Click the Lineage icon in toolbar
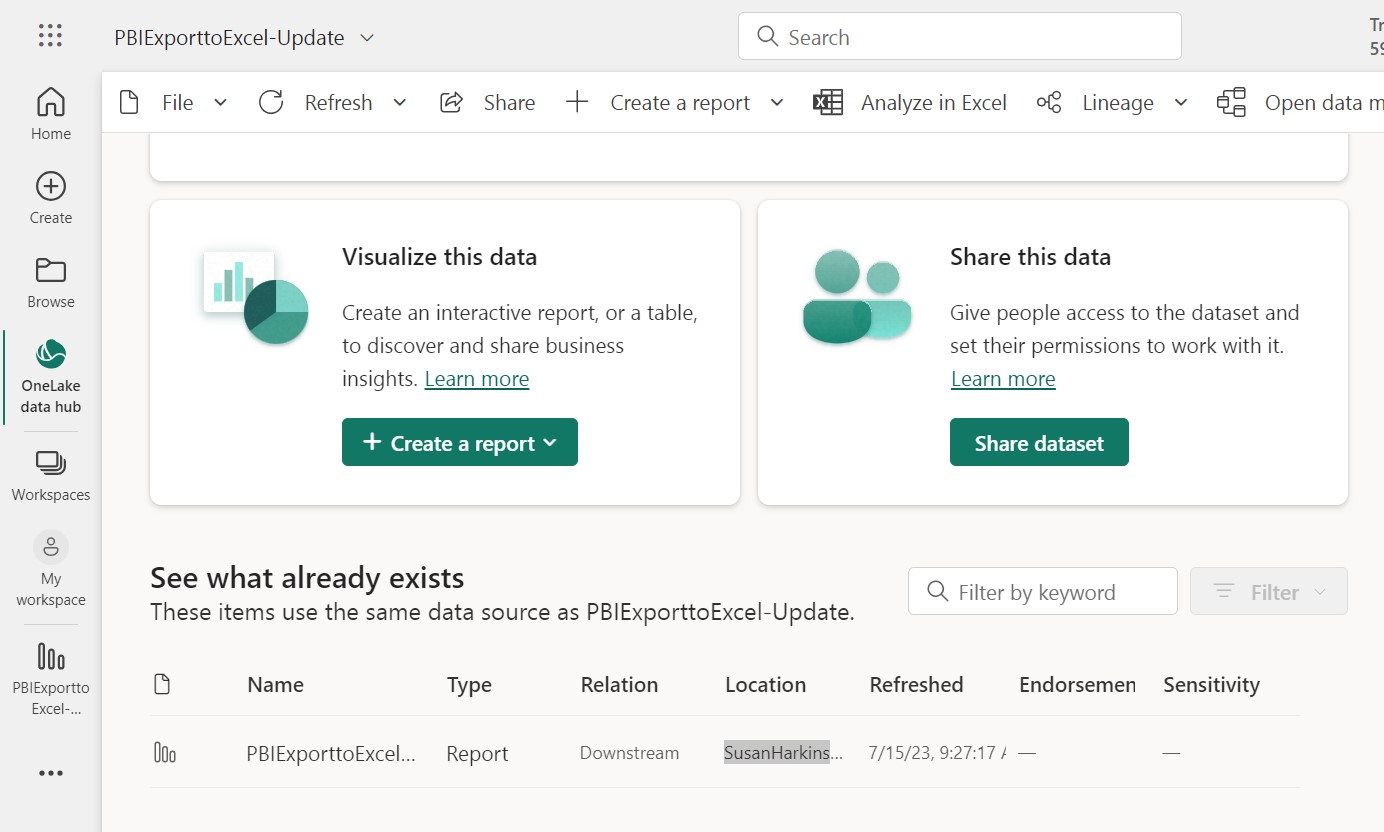The width and height of the screenshot is (1384, 832). [1048, 102]
